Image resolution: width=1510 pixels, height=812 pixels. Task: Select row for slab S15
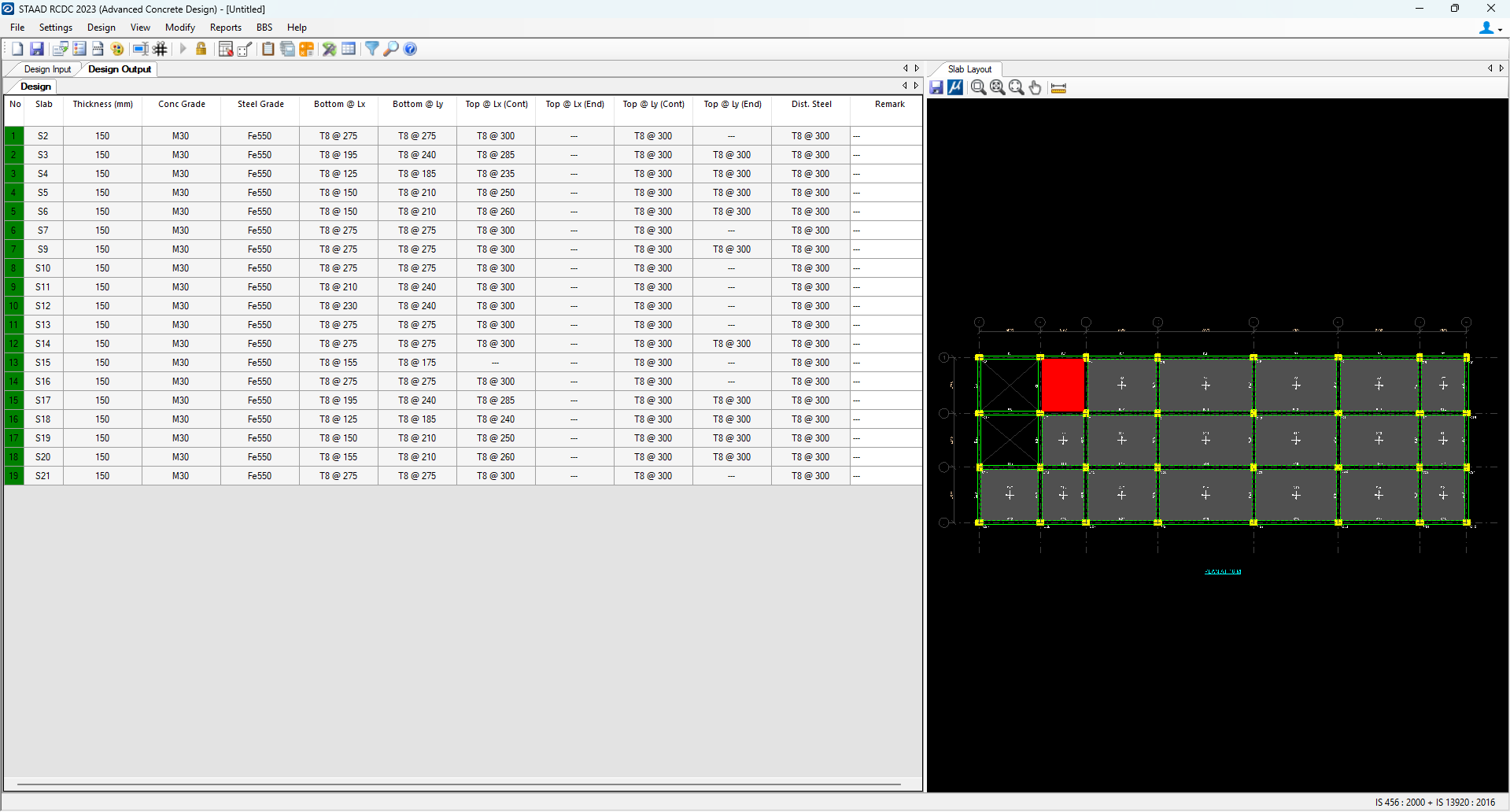tap(42, 363)
